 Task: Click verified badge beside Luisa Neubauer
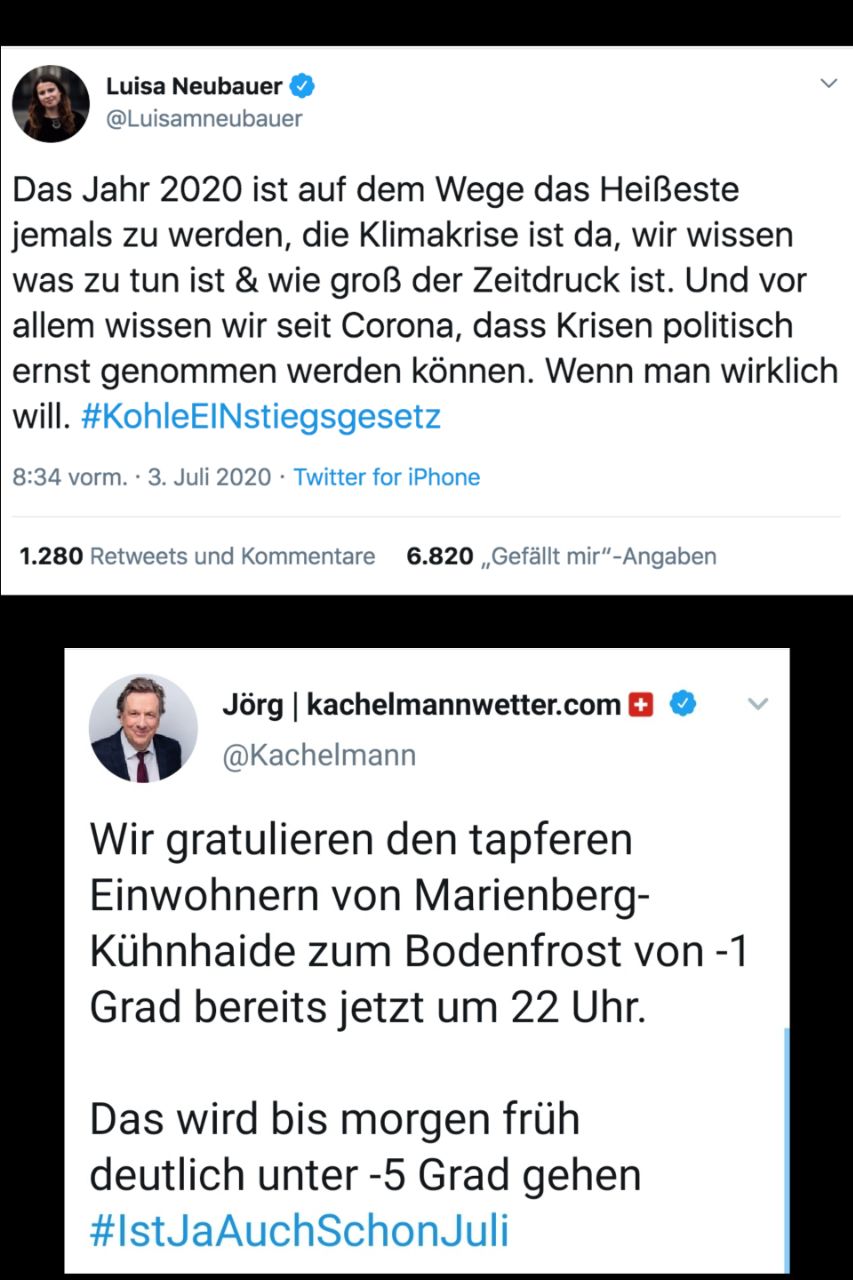click(304, 87)
